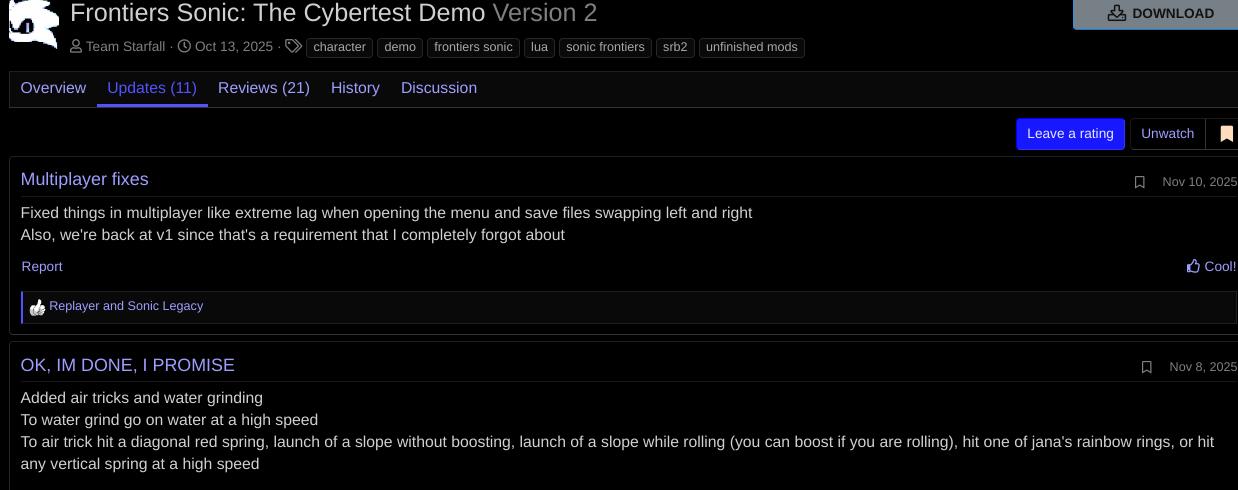
Task: Bookmark the Multiplayer fixes update
Action: click(1139, 182)
